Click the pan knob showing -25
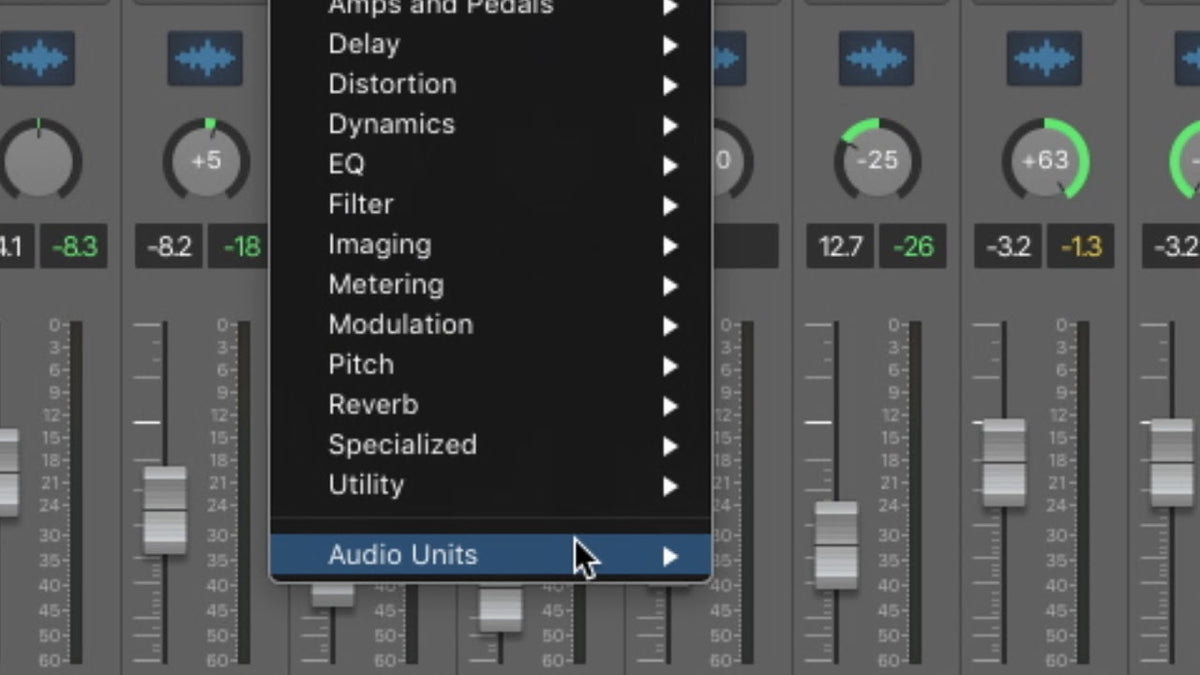Screen dimensions: 1200x675 pyautogui.click(x=877, y=160)
